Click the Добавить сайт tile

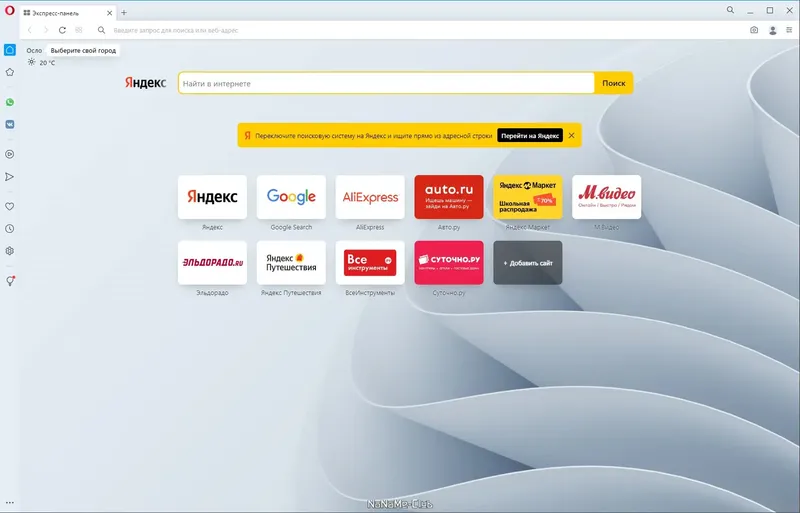pyautogui.click(x=528, y=263)
